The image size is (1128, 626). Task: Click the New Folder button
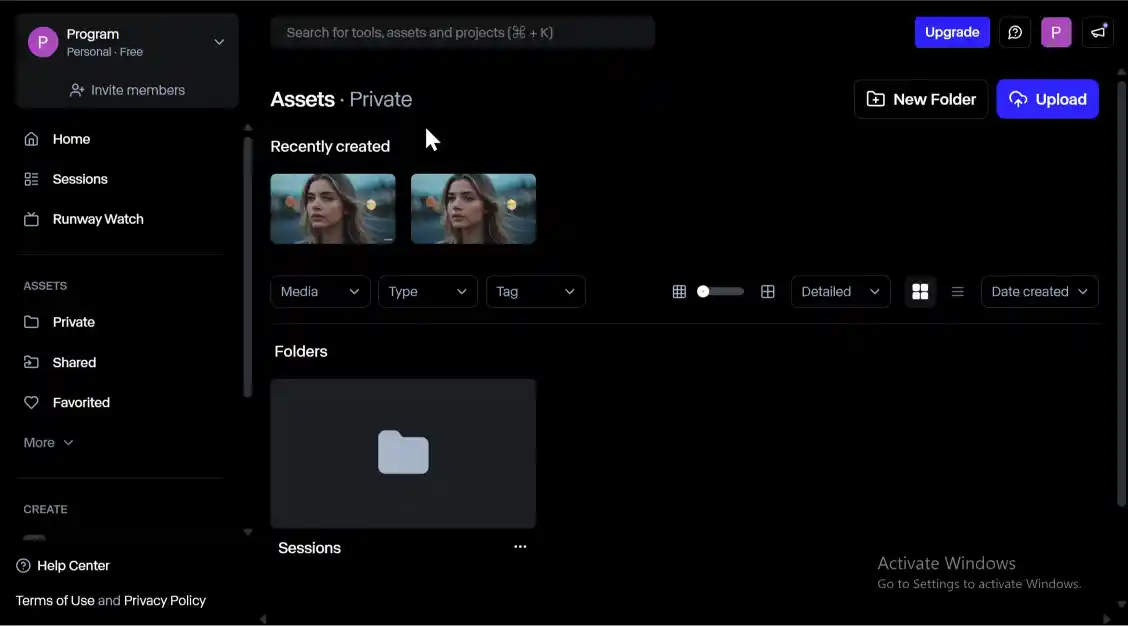(x=921, y=99)
